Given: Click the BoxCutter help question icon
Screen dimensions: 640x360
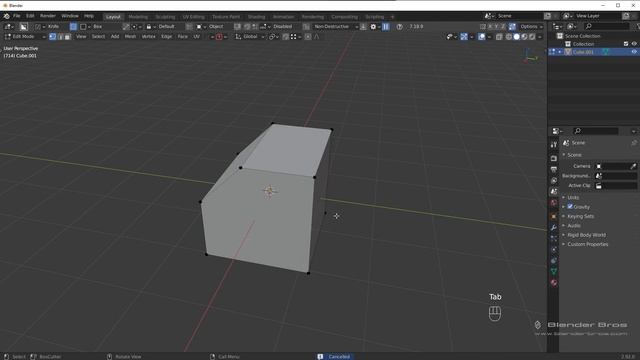Looking at the screenshot, I should click(400, 27).
